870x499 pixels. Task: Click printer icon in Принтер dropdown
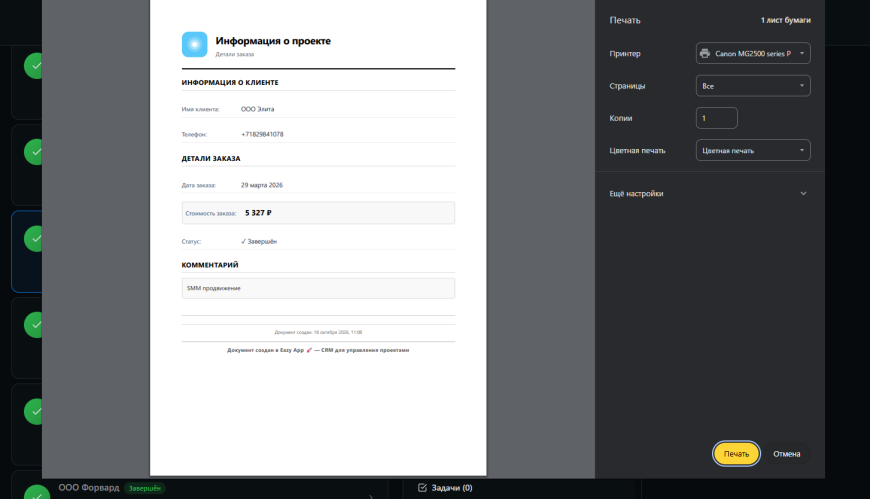(705, 53)
